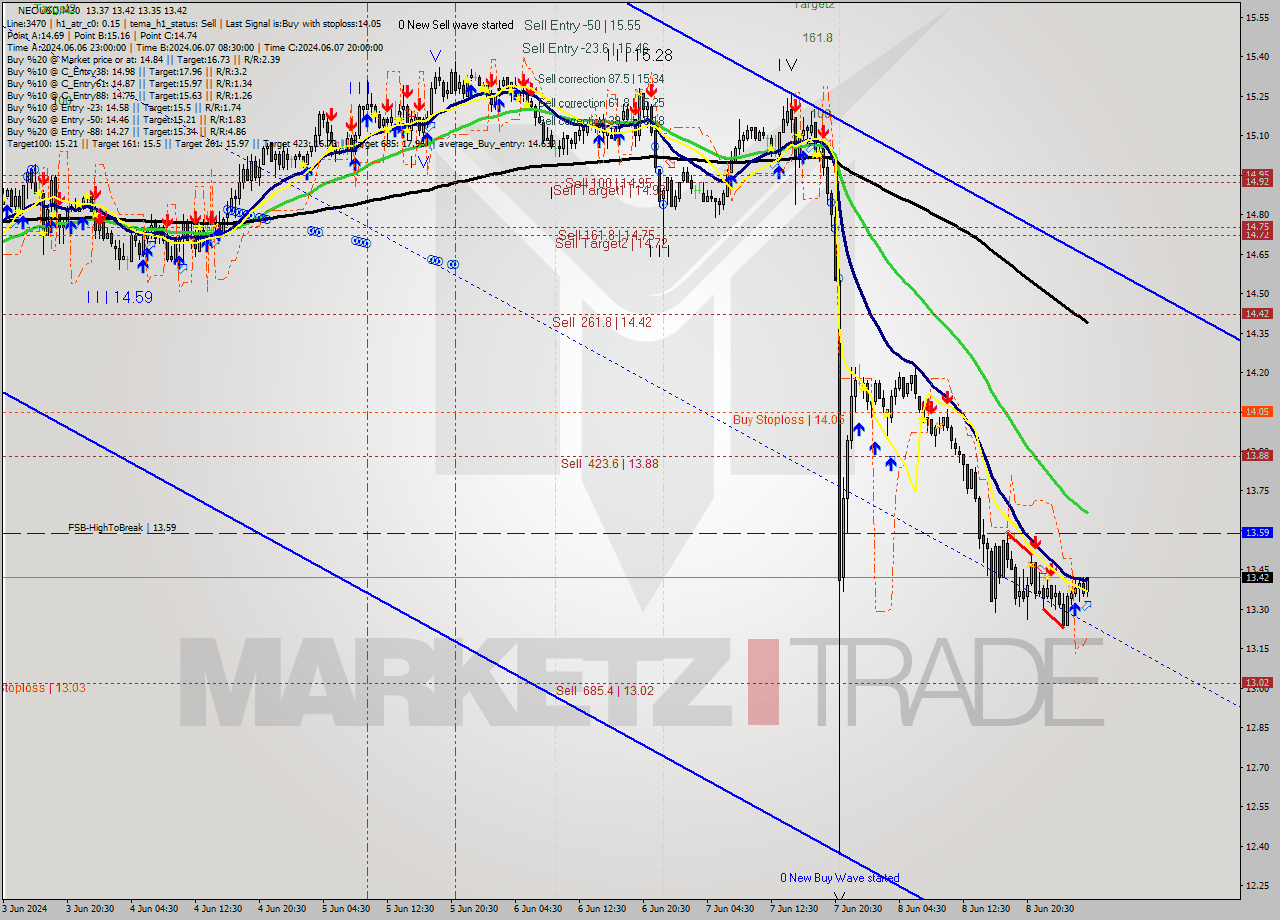Screen dimensions: 1280x920
Task: Select the 'Sell 685.4 | 13.02' level label
Action: point(605,690)
